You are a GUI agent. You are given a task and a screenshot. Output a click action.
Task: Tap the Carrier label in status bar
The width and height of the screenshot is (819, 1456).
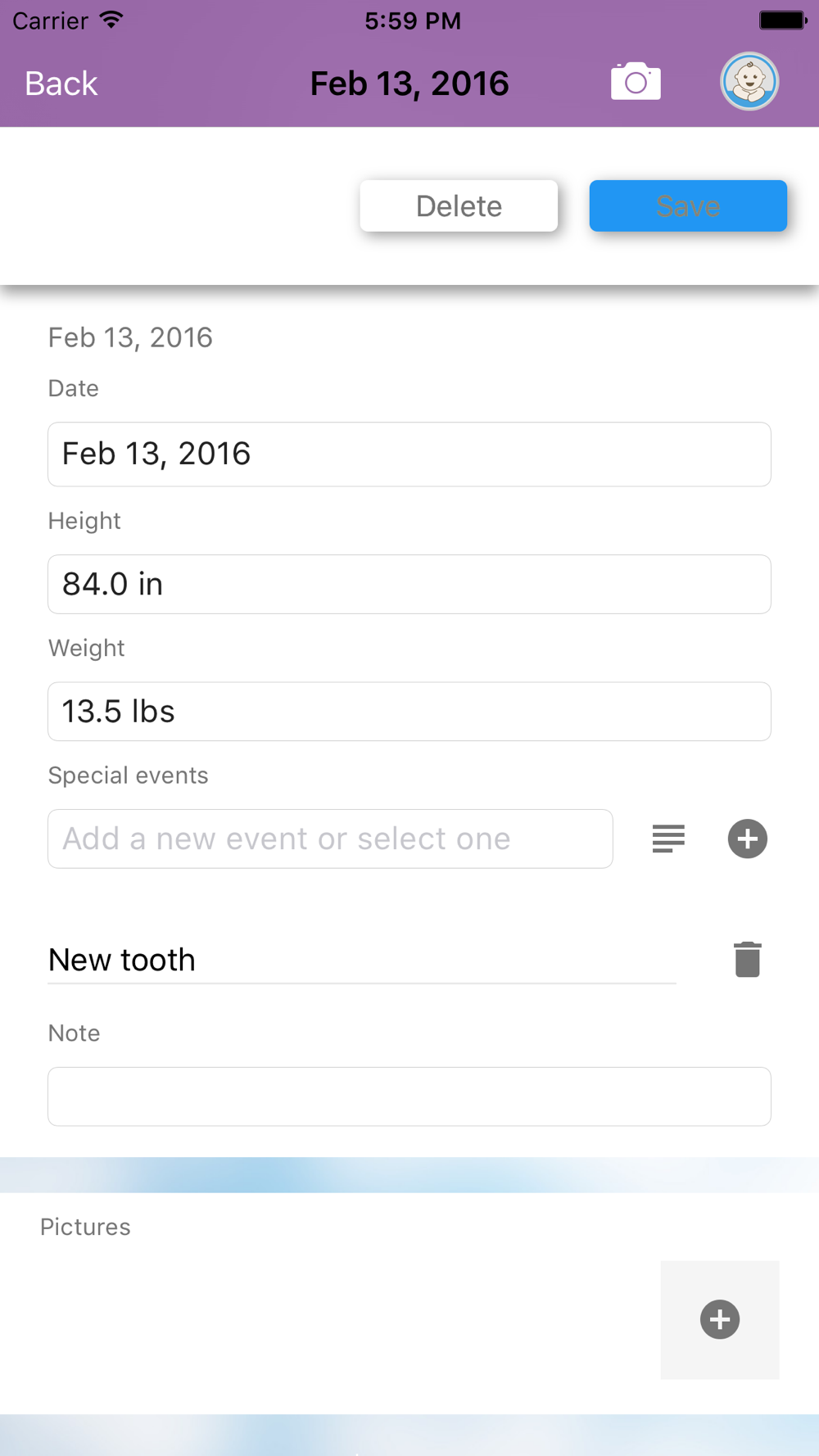point(50,20)
